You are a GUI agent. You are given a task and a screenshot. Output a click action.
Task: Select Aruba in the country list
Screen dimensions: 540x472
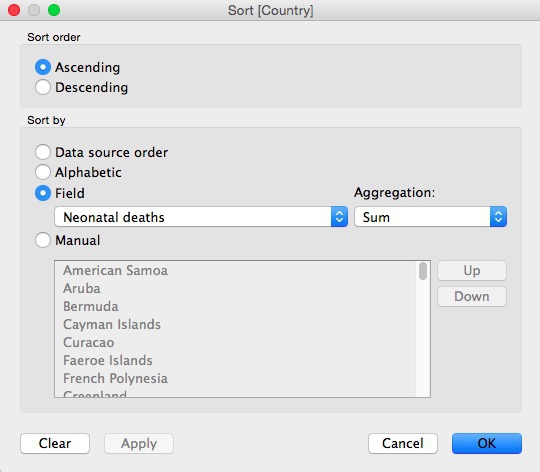82,288
